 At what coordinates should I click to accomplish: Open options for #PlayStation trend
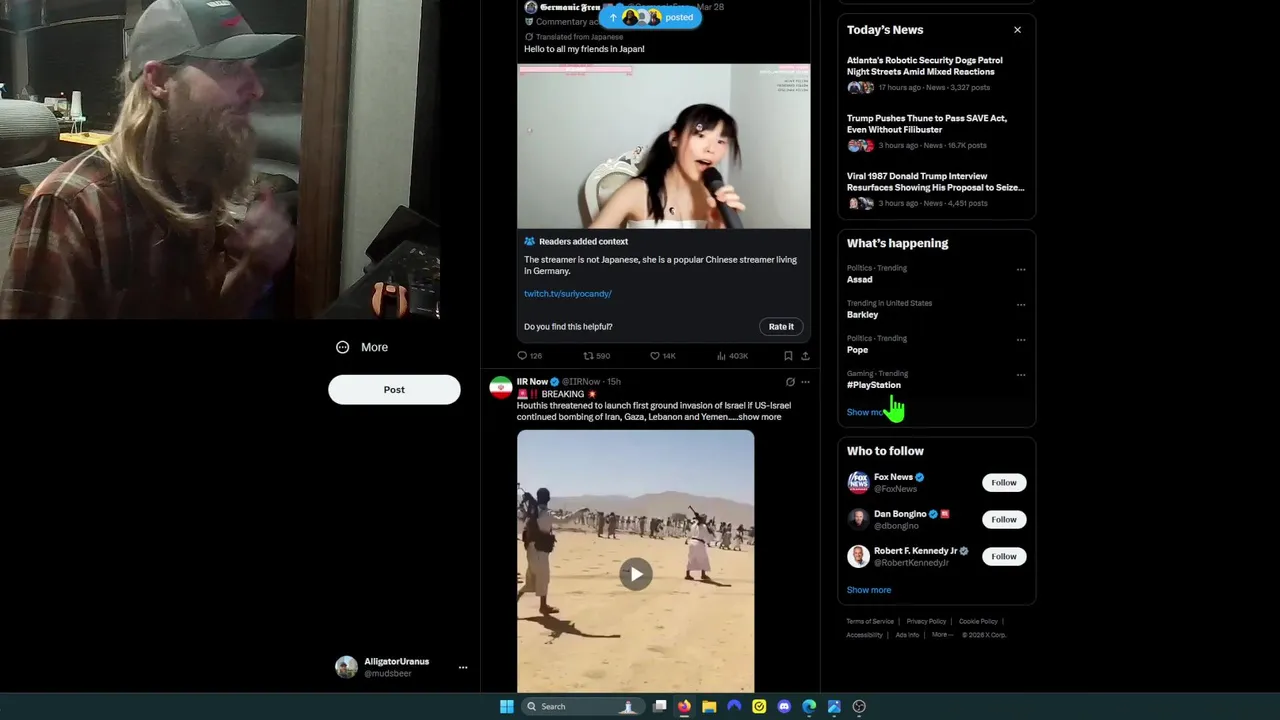1020,374
